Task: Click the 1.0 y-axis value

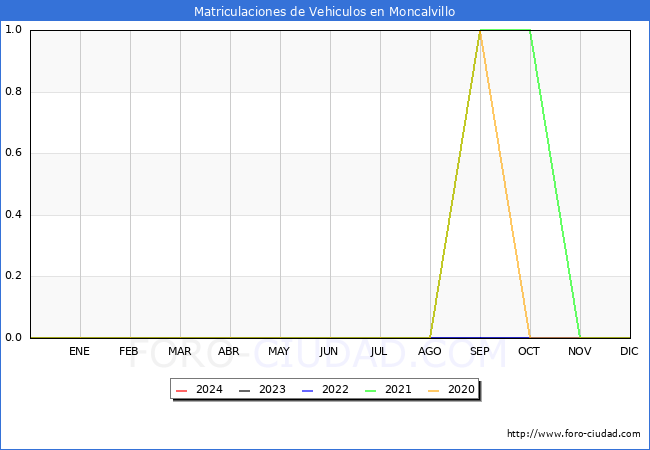Action: [13, 30]
